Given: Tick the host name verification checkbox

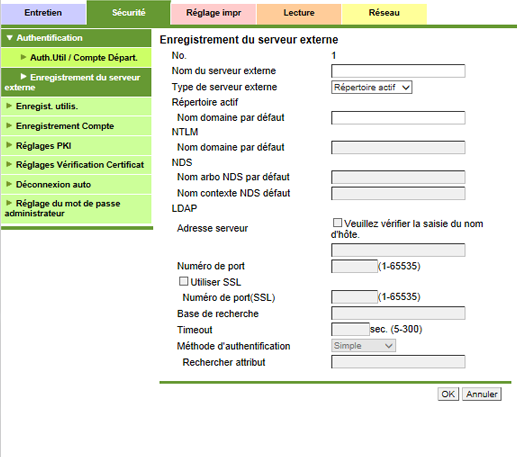Looking at the screenshot, I should (x=337, y=223).
